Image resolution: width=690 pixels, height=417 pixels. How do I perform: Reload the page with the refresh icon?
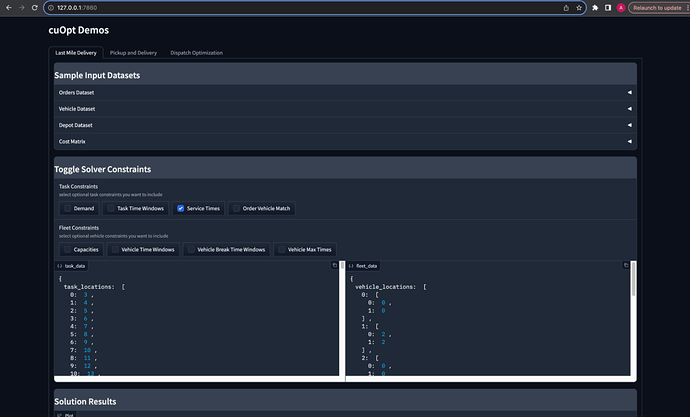tap(37, 8)
